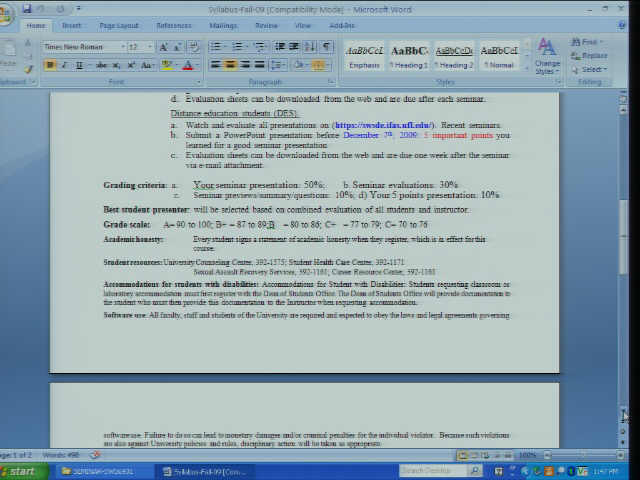Open the Shading dropdown
This screenshot has width=640, height=480.
point(300,65)
